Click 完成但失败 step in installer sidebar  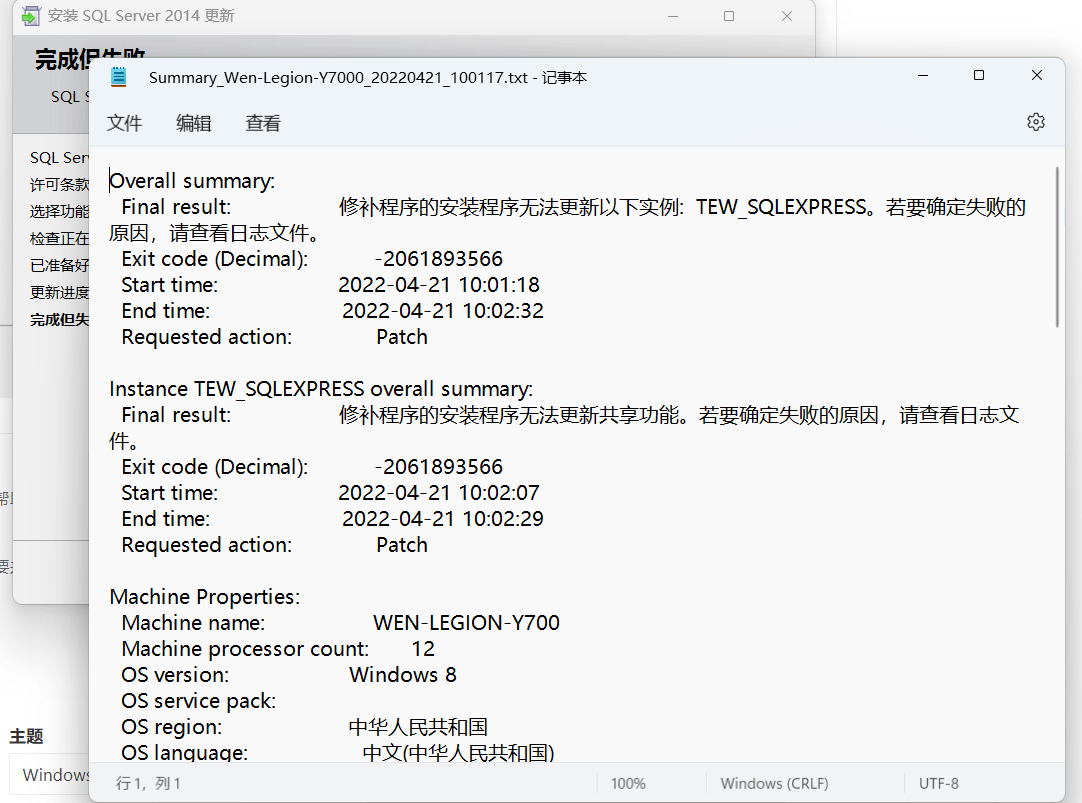coord(59,319)
